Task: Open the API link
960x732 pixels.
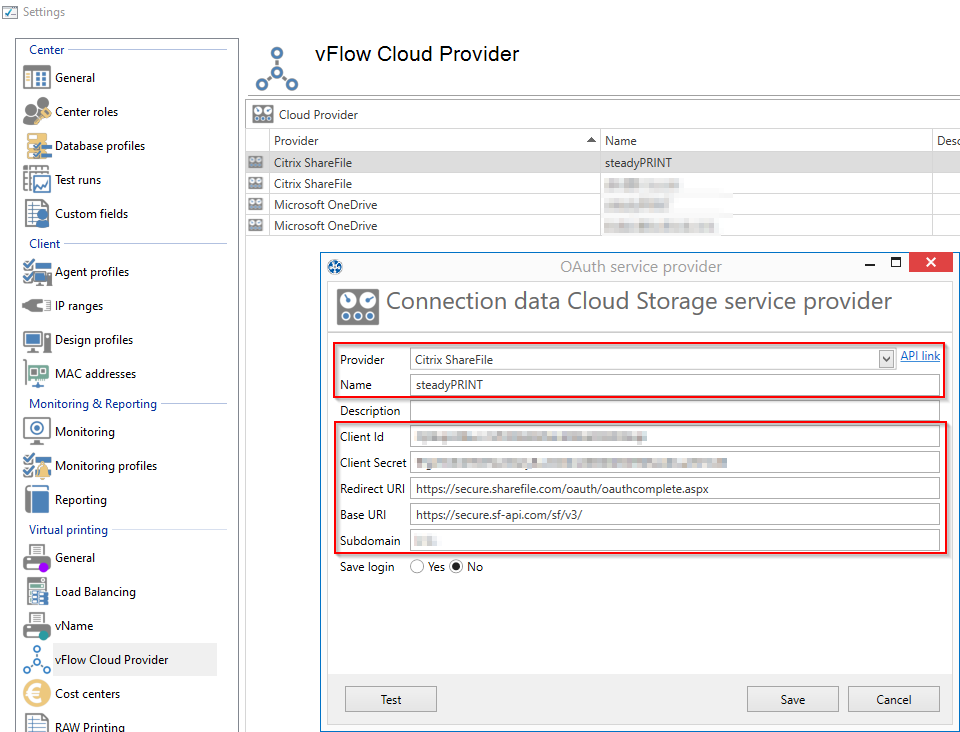Action: click(x=920, y=356)
